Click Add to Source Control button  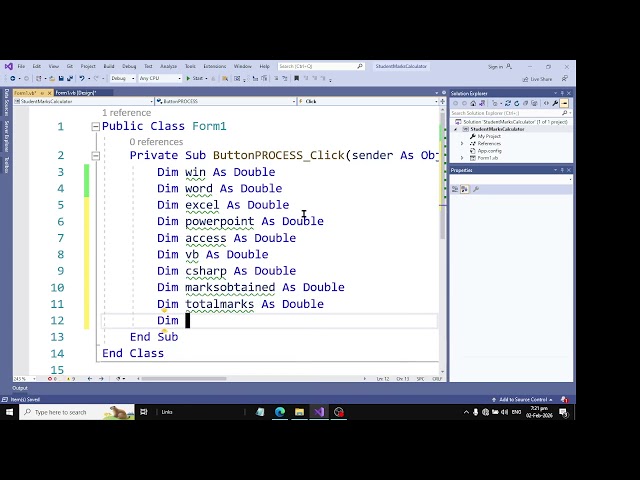522,400
